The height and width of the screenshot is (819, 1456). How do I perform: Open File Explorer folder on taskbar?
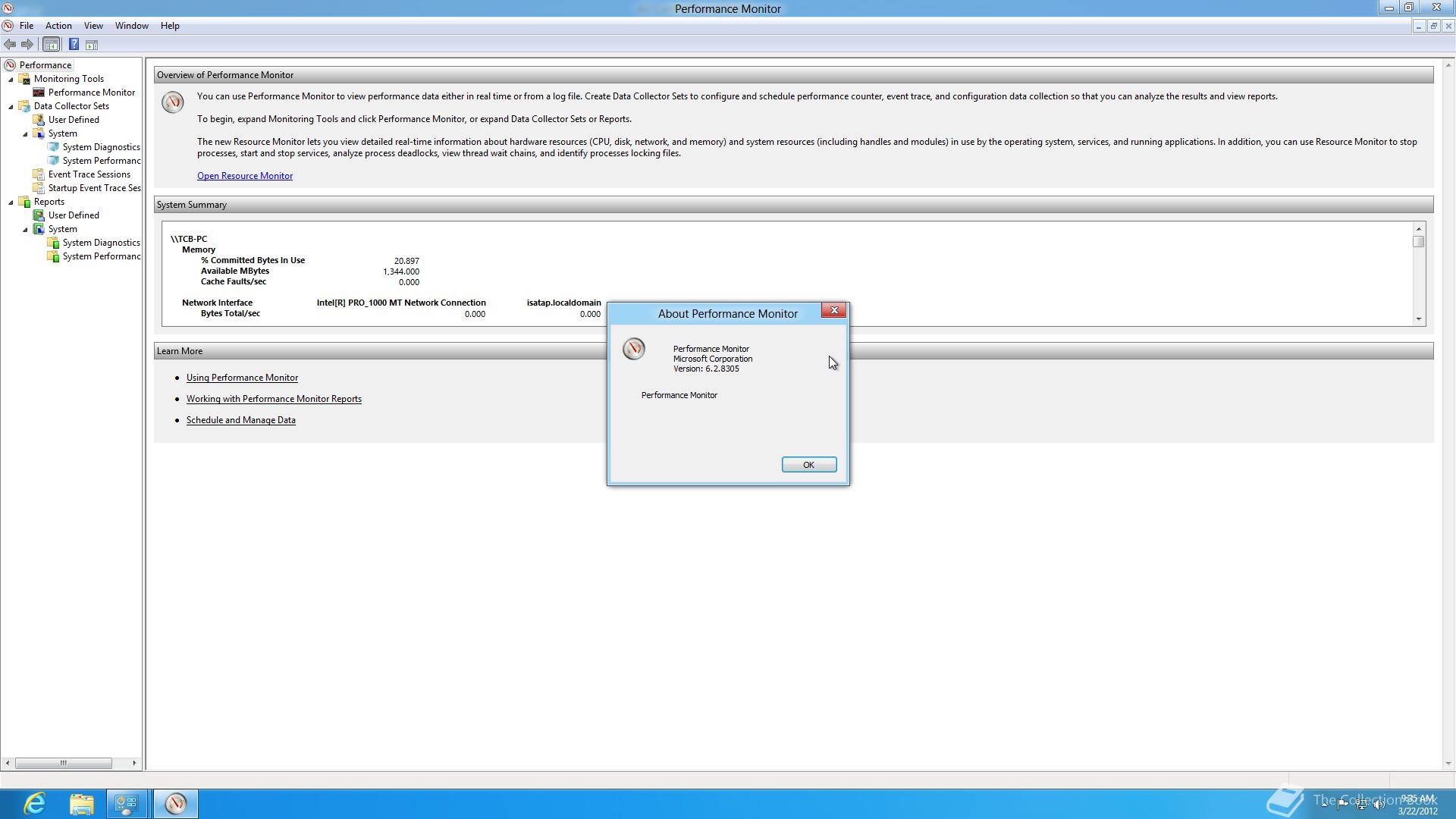pyautogui.click(x=81, y=804)
